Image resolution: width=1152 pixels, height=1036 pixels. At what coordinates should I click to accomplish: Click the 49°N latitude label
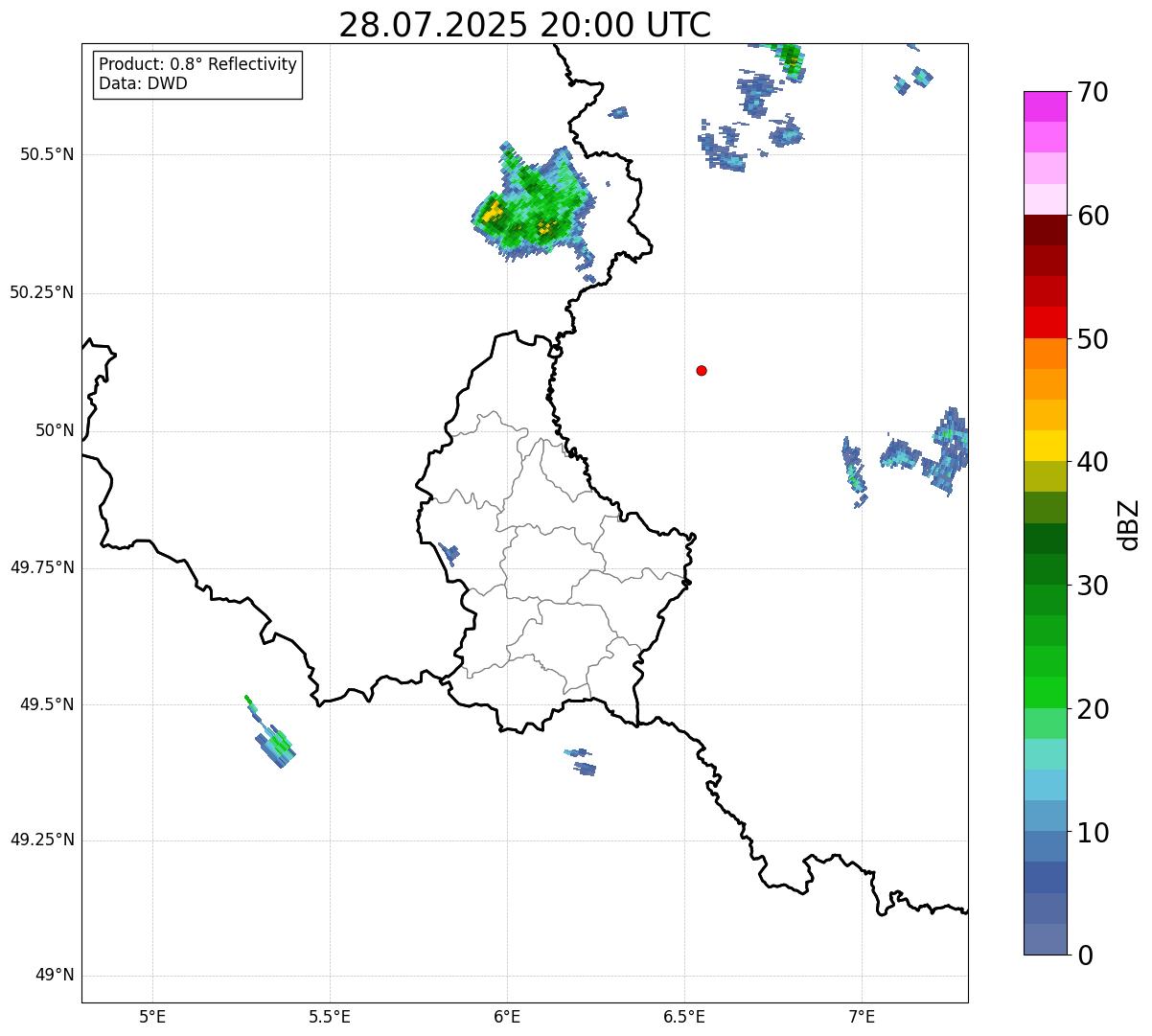pos(55,976)
